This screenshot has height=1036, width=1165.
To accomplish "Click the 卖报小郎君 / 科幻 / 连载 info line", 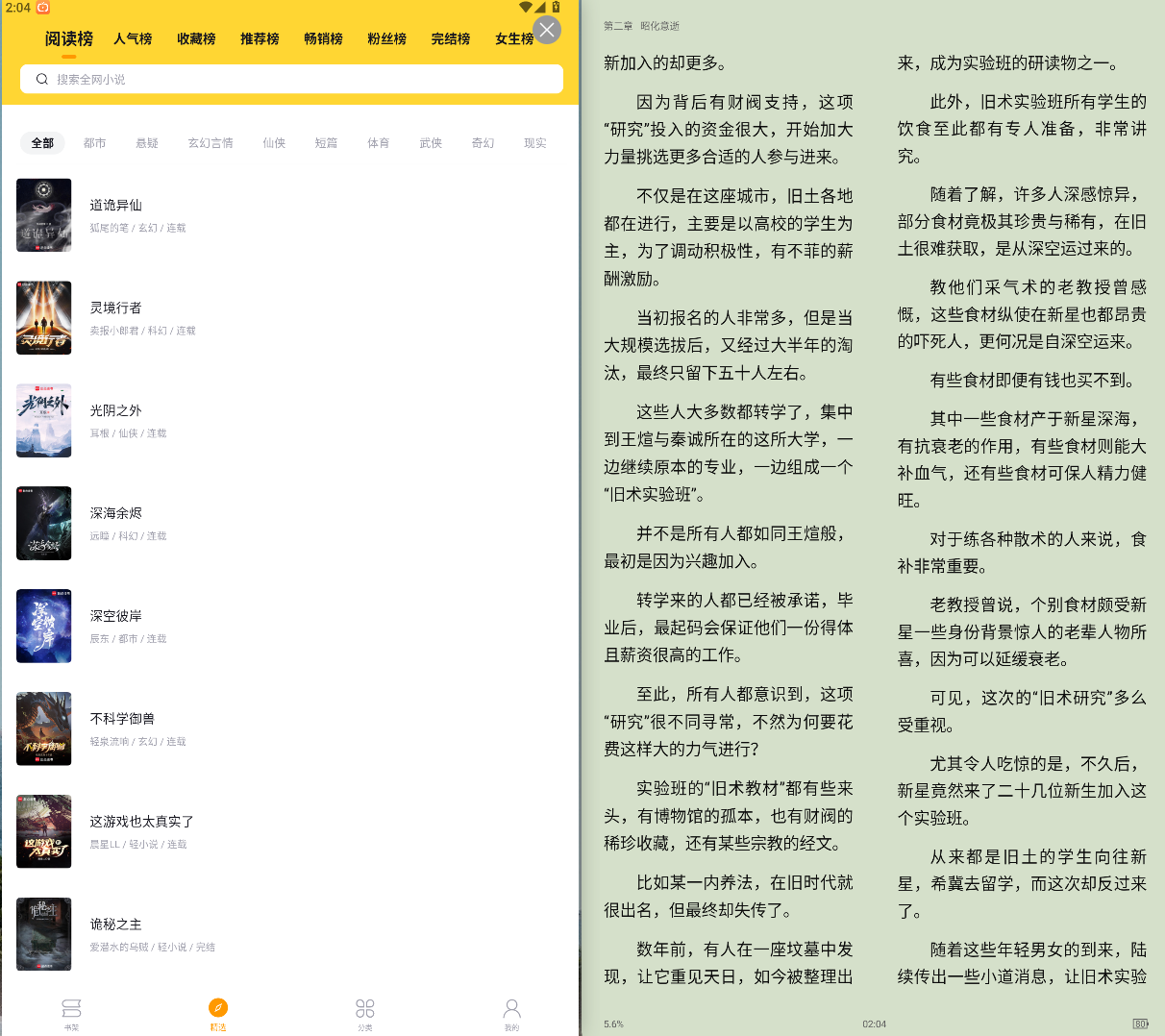I will [x=142, y=331].
